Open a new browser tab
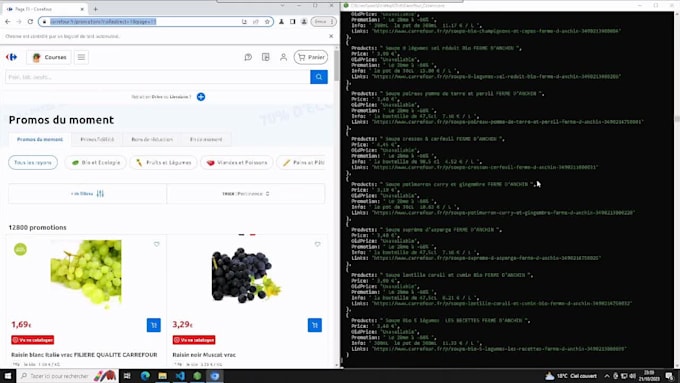The width and height of the screenshot is (680, 383). pyautogui.click(x=95, y=9)
